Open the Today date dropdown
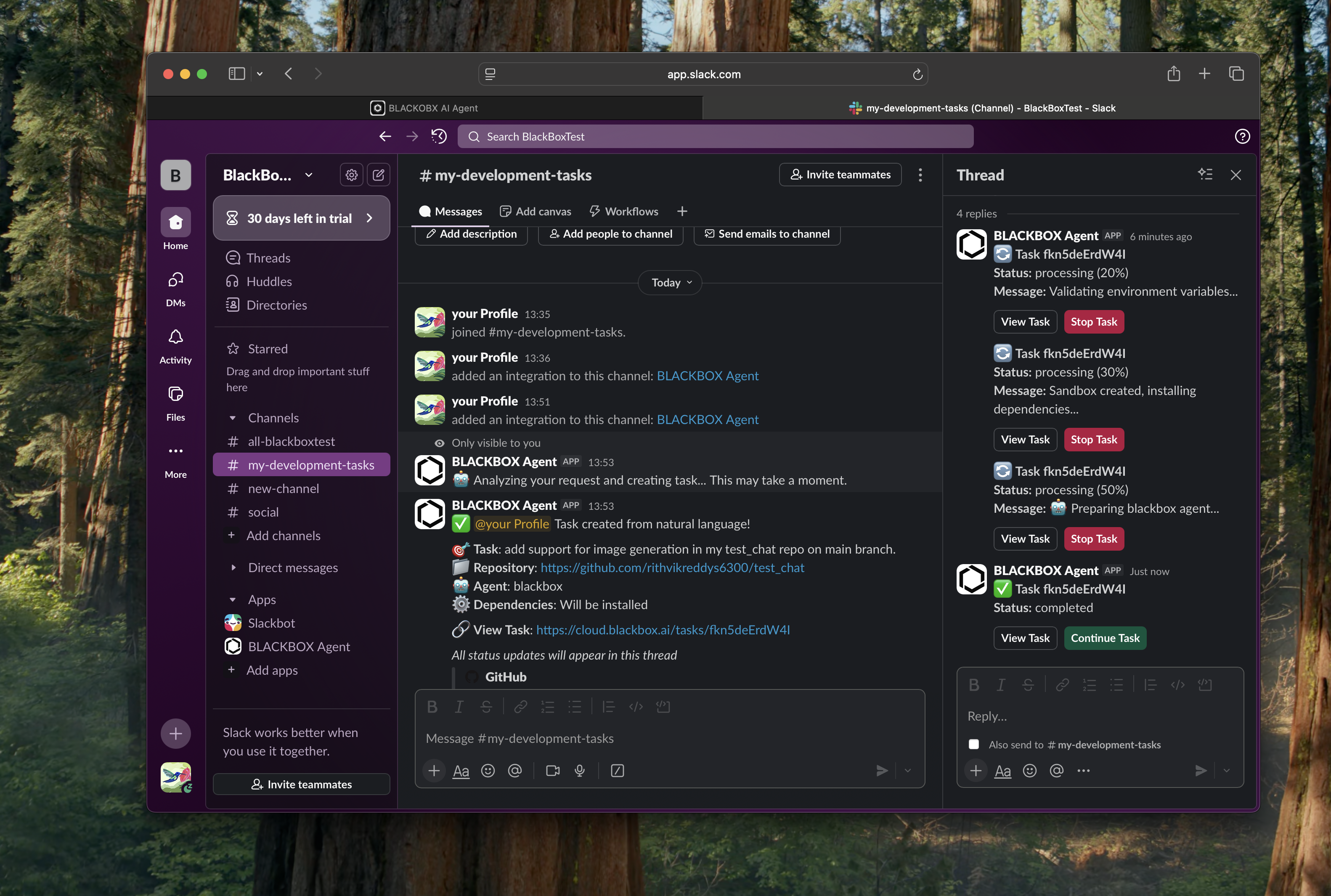This screenshot has width=1331, height=896. pos(670,282)
